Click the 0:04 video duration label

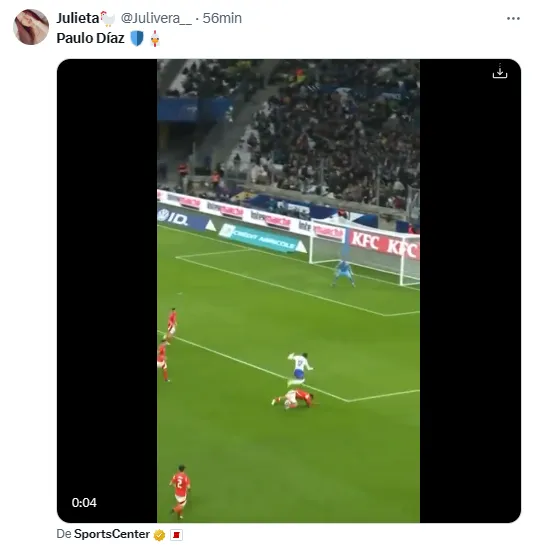[84, 503]
